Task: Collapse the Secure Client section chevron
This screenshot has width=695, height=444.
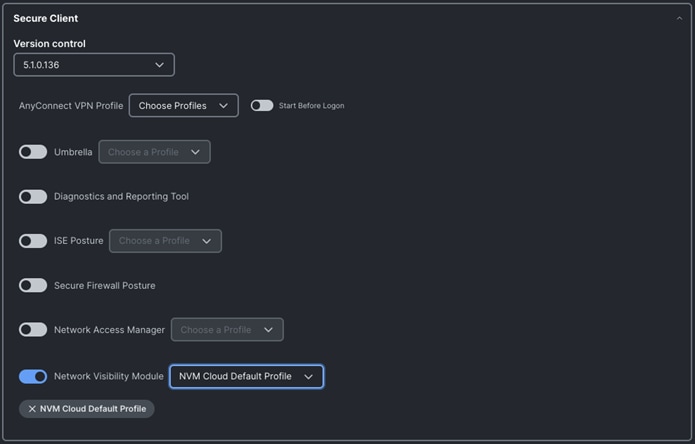Action: tap(679, 18)
